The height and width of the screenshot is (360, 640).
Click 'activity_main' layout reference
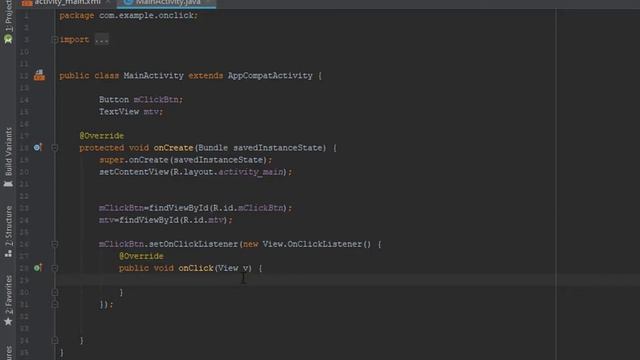tap(251, 172)
